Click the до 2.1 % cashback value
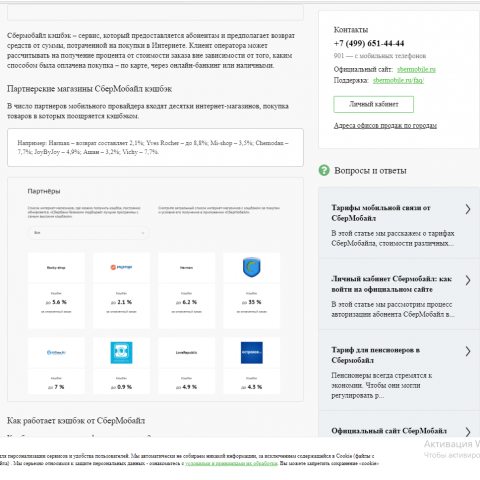Image resolution: width=480 pixels, height=480 pixels. pos(121,302)
